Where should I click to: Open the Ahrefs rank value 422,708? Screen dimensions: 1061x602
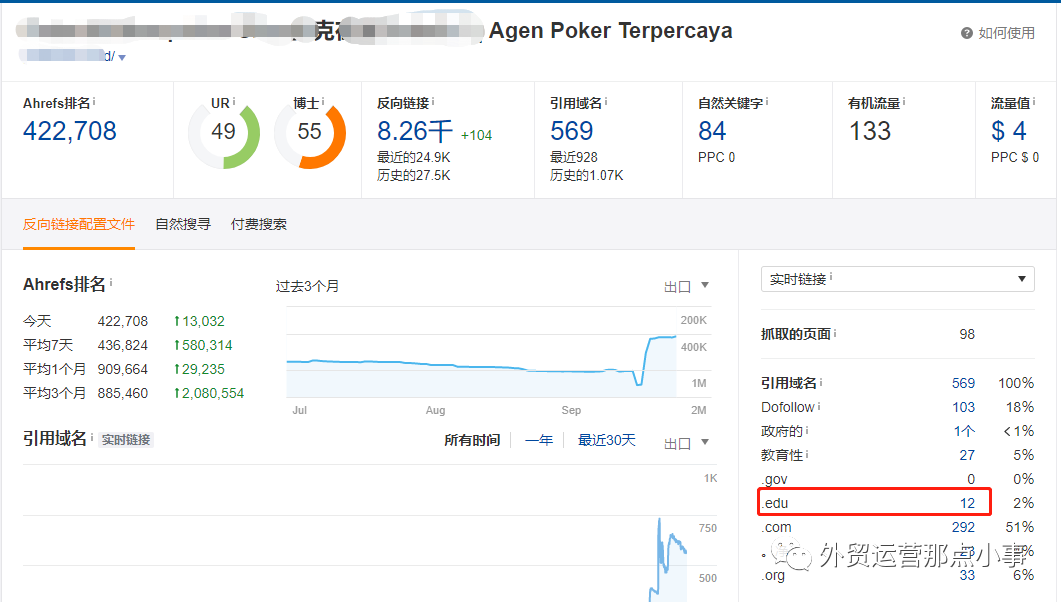click(x=70, y=131)
